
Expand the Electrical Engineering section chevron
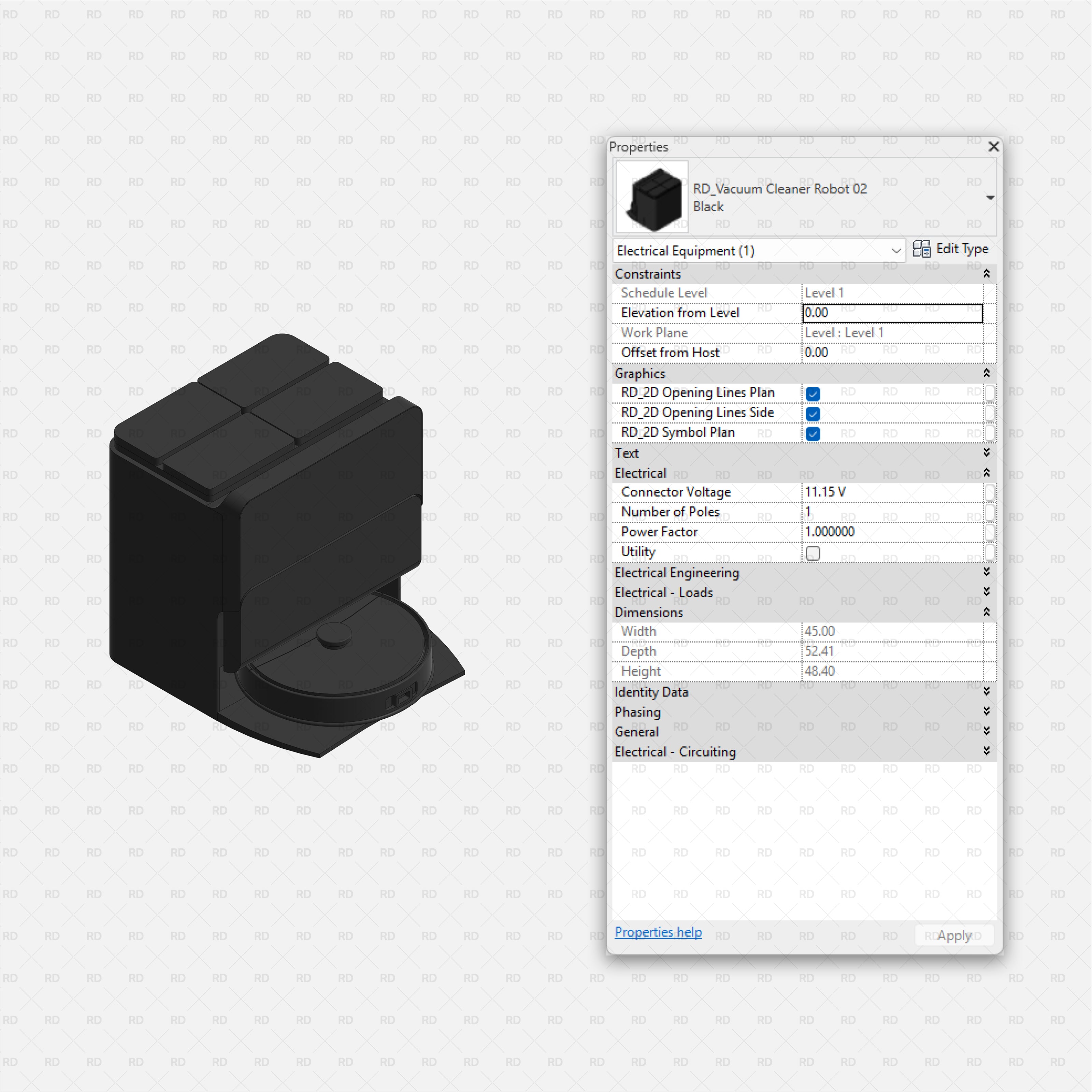pos(986,573)
